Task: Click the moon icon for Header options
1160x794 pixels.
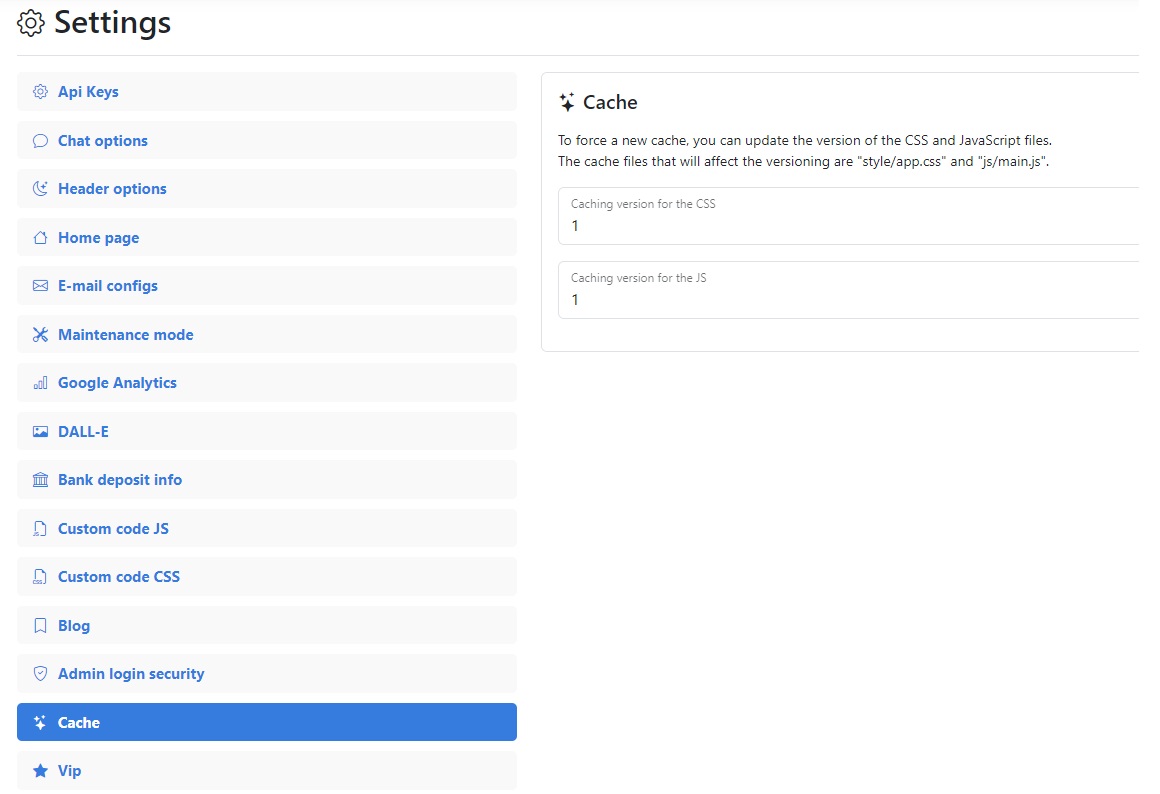Action: point(40,189)
